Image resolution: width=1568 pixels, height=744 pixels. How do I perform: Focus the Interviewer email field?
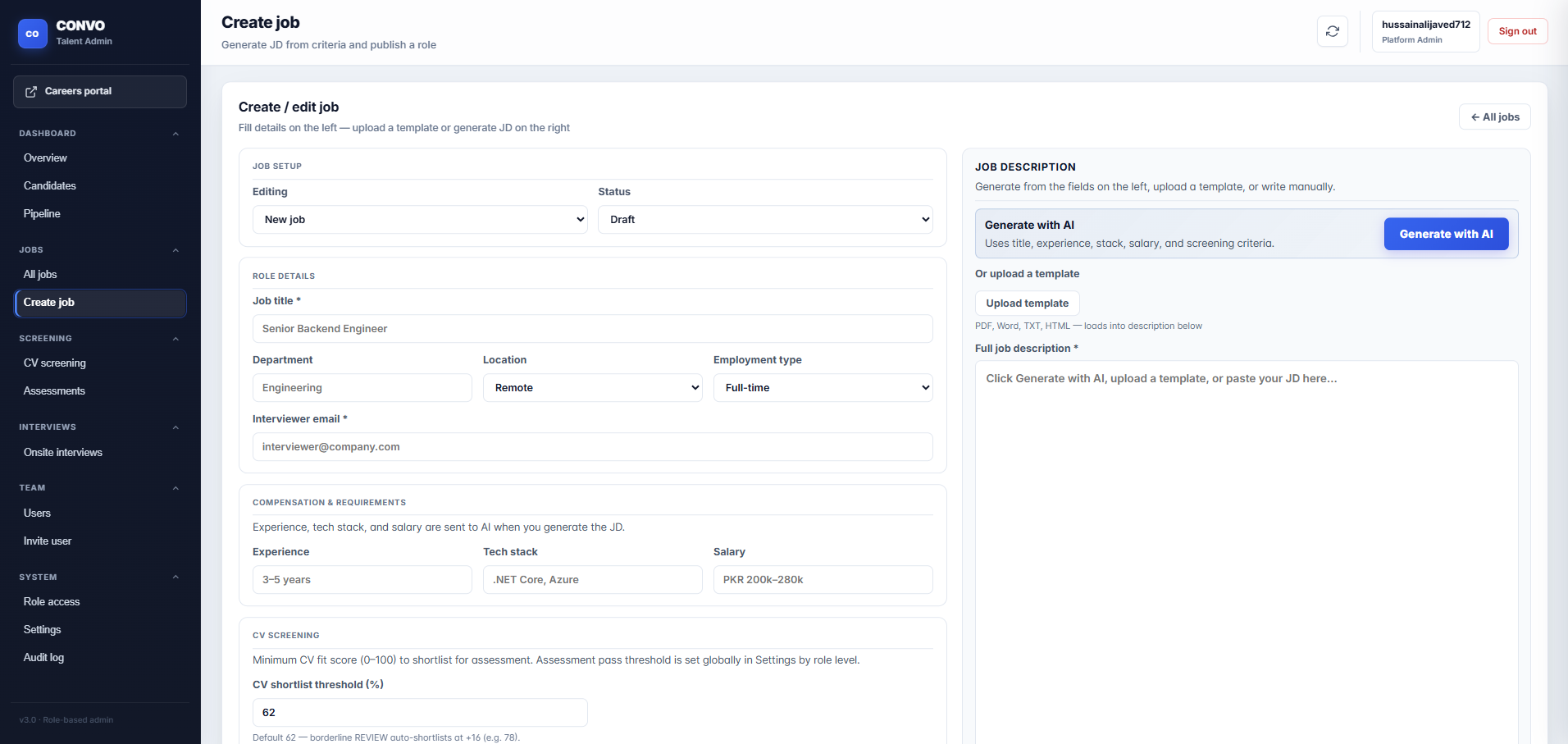click(592, 446)
